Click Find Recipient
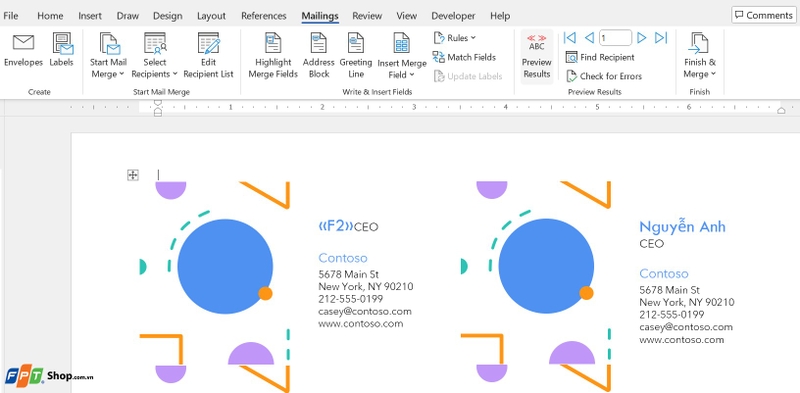The height and width of the screenshot is (393, 800). tap(601, 57)
